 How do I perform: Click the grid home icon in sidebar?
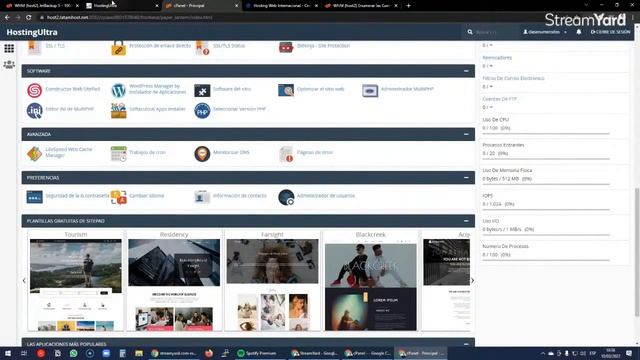pyautogui.click(x=9, y=49)
